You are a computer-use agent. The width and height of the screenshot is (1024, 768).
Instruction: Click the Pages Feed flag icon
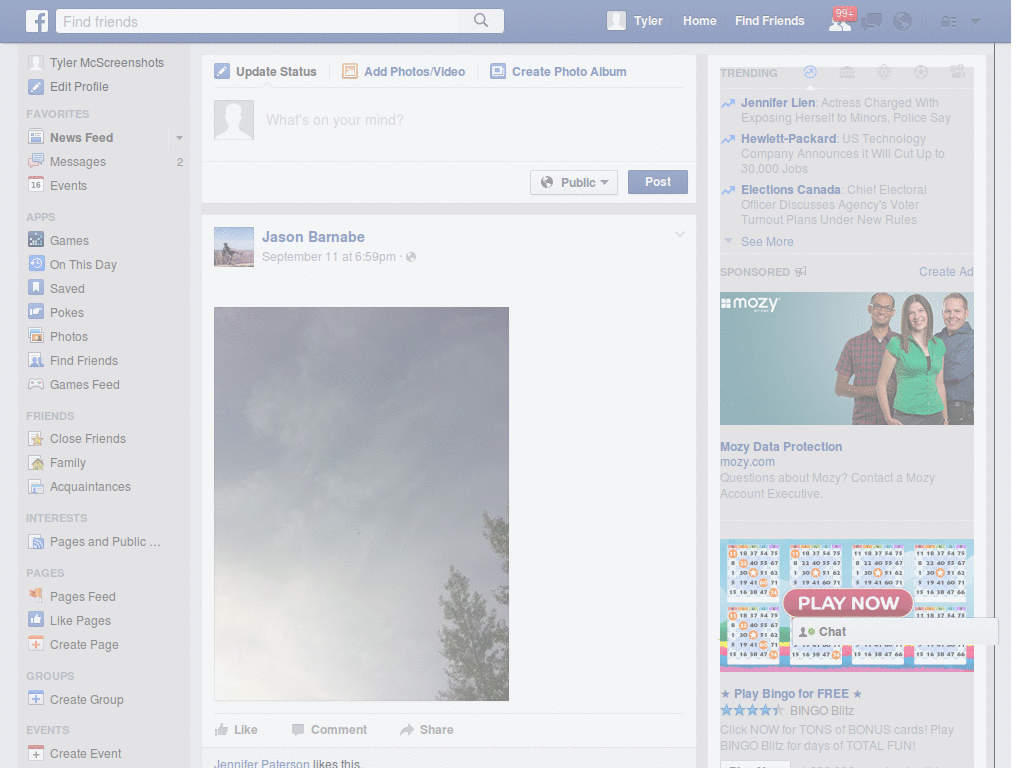[x=36, y=596]
